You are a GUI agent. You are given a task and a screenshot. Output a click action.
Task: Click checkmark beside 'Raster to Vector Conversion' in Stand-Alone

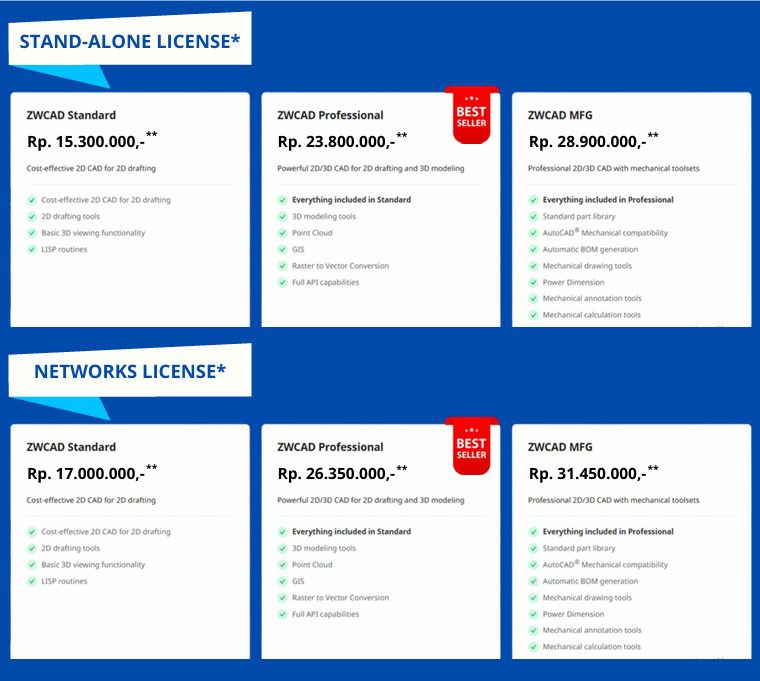283,266
